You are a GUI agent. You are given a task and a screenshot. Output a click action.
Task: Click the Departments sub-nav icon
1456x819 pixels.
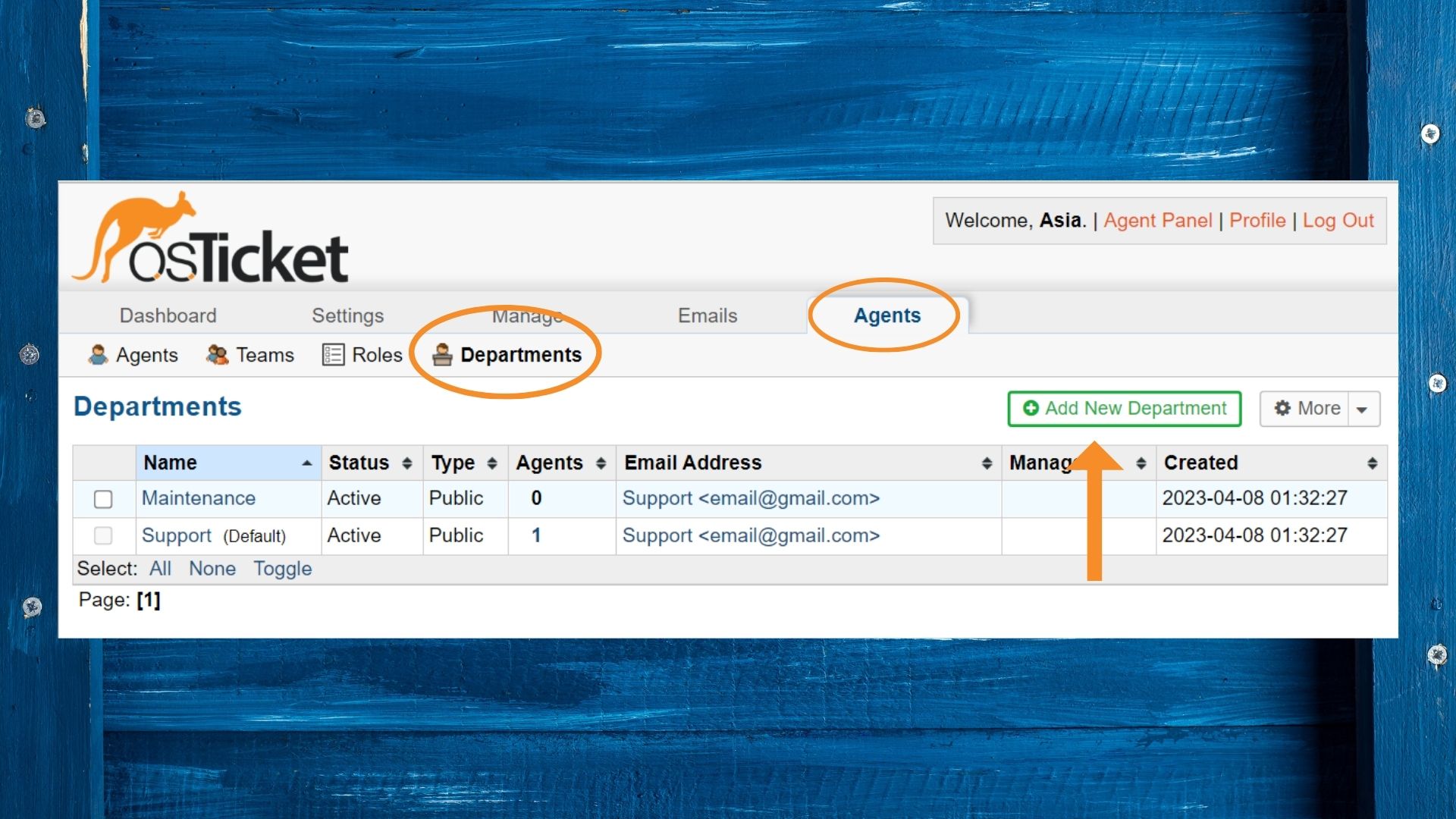pyautogui.click(x=442, y=355)
